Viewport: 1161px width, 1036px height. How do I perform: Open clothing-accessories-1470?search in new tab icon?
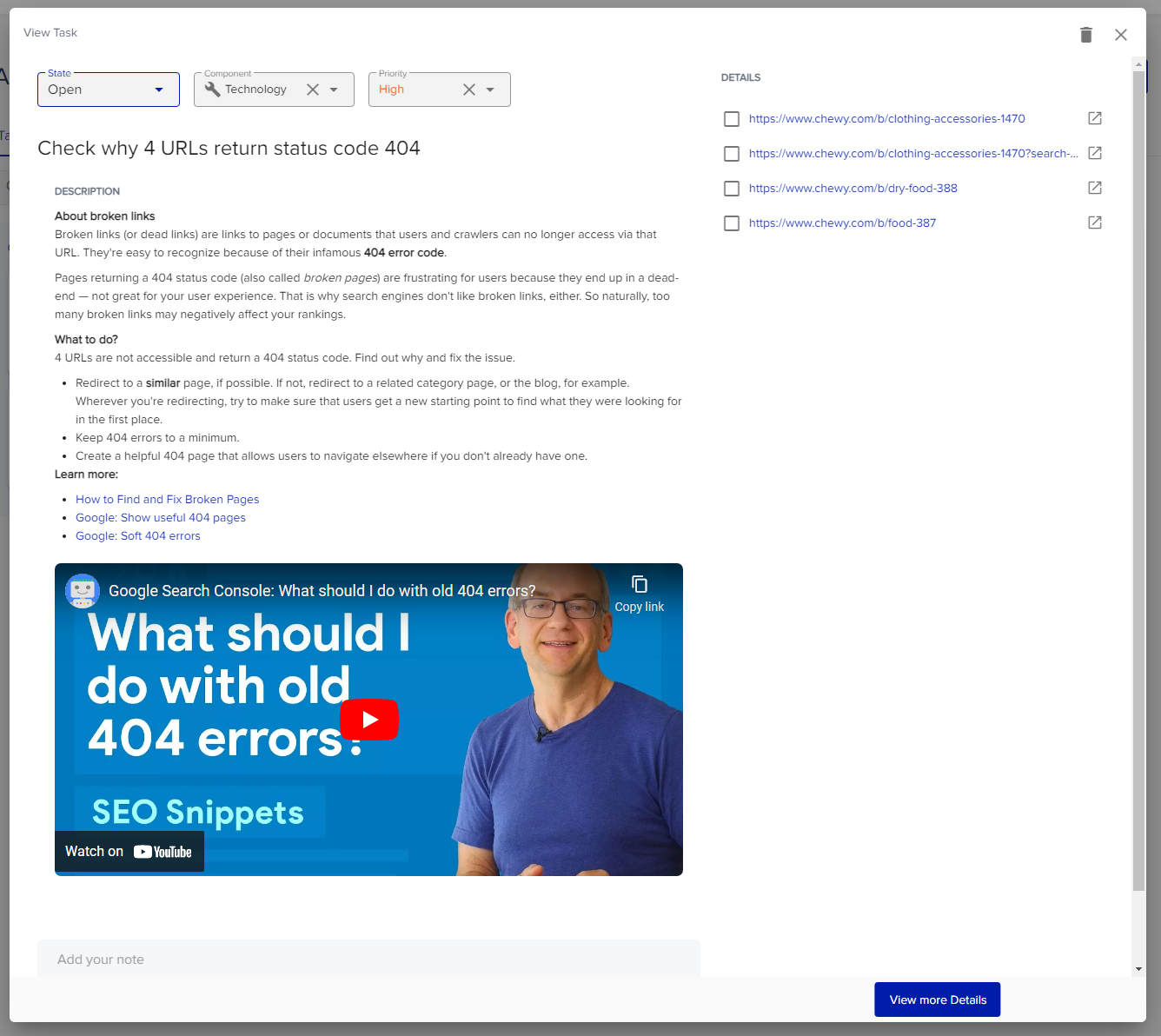pos(1095,153)
